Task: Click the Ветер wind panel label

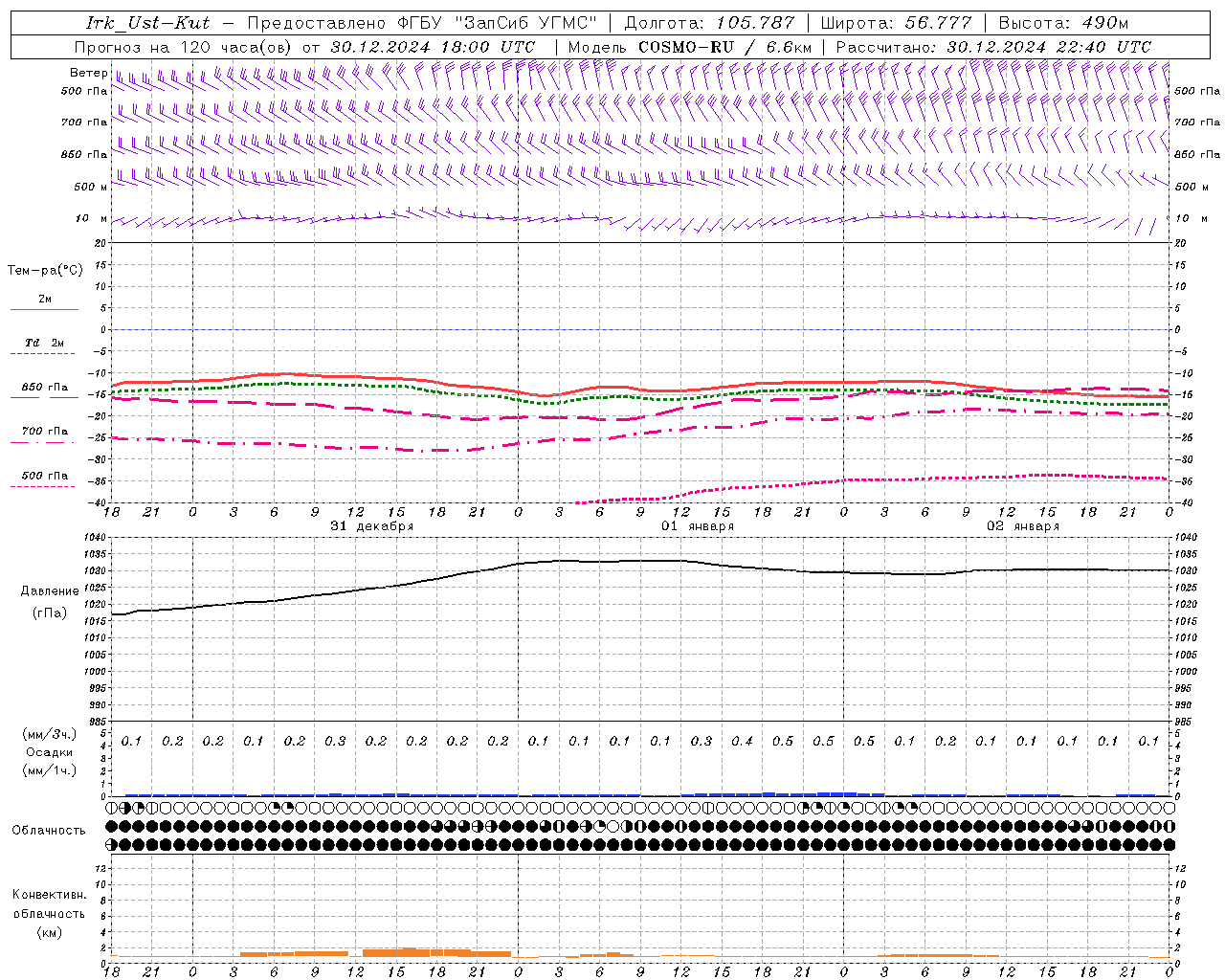Action: pyautogui.click(x=88, y=73)
